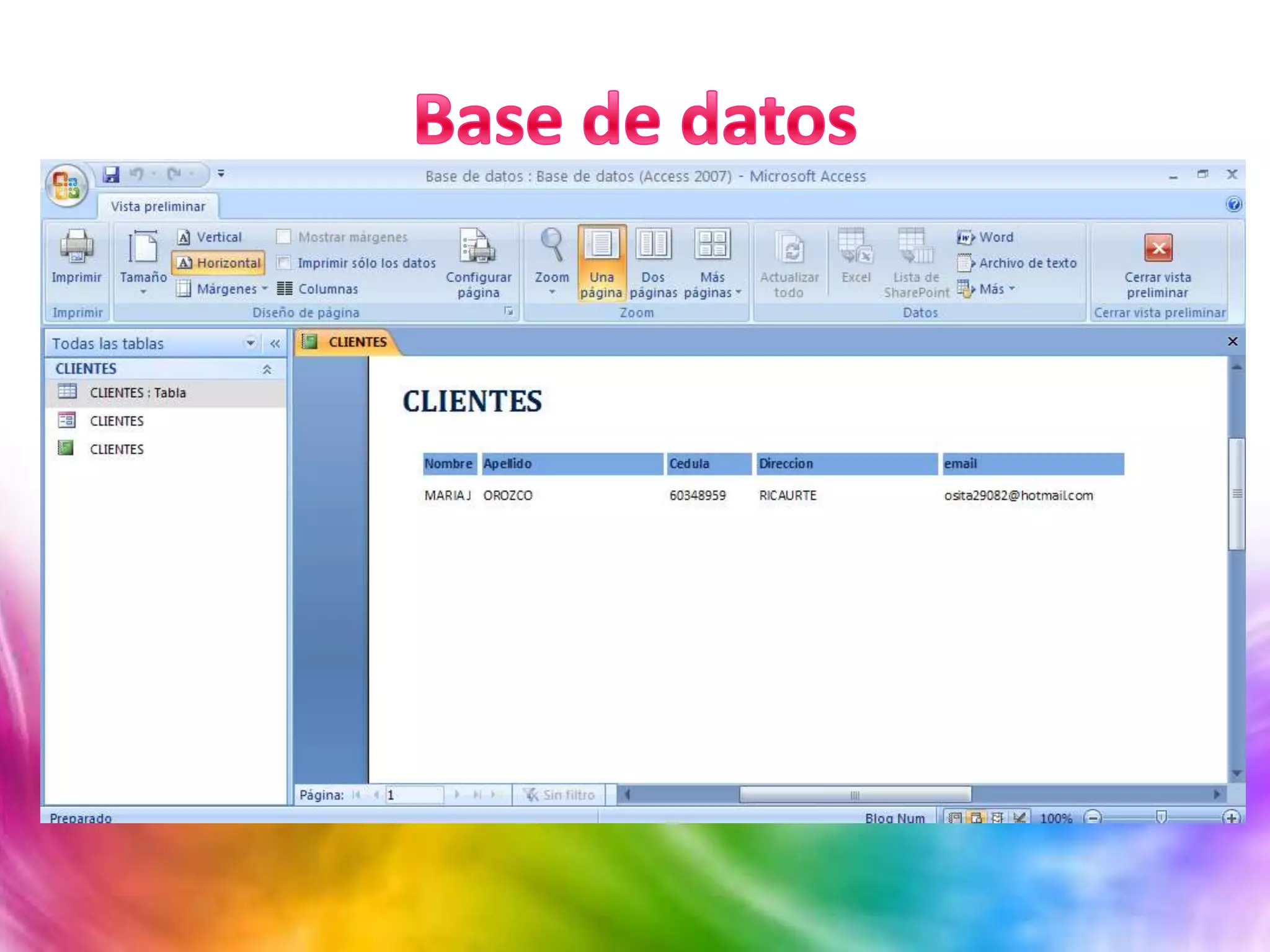1270x952 pixels.
Task: Click Cerrar vista preliminar red icon
Action: click(x=1158, y=248)
